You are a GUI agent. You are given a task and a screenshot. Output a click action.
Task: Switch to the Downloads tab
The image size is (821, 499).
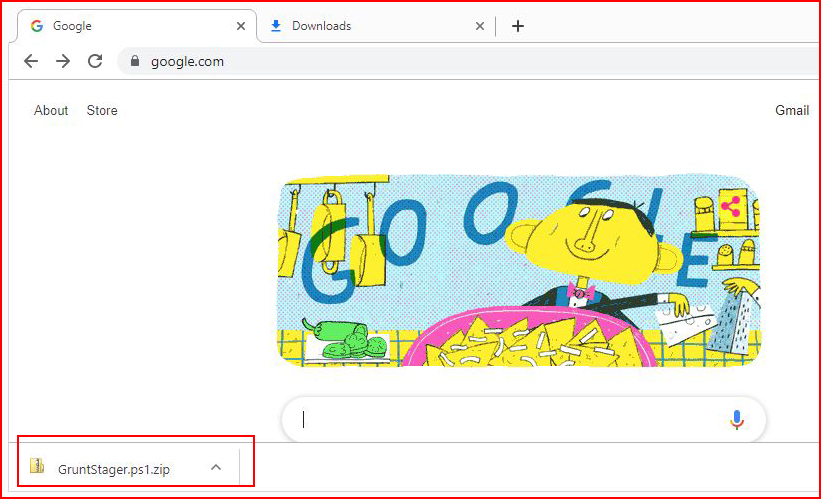pos(376,26)
